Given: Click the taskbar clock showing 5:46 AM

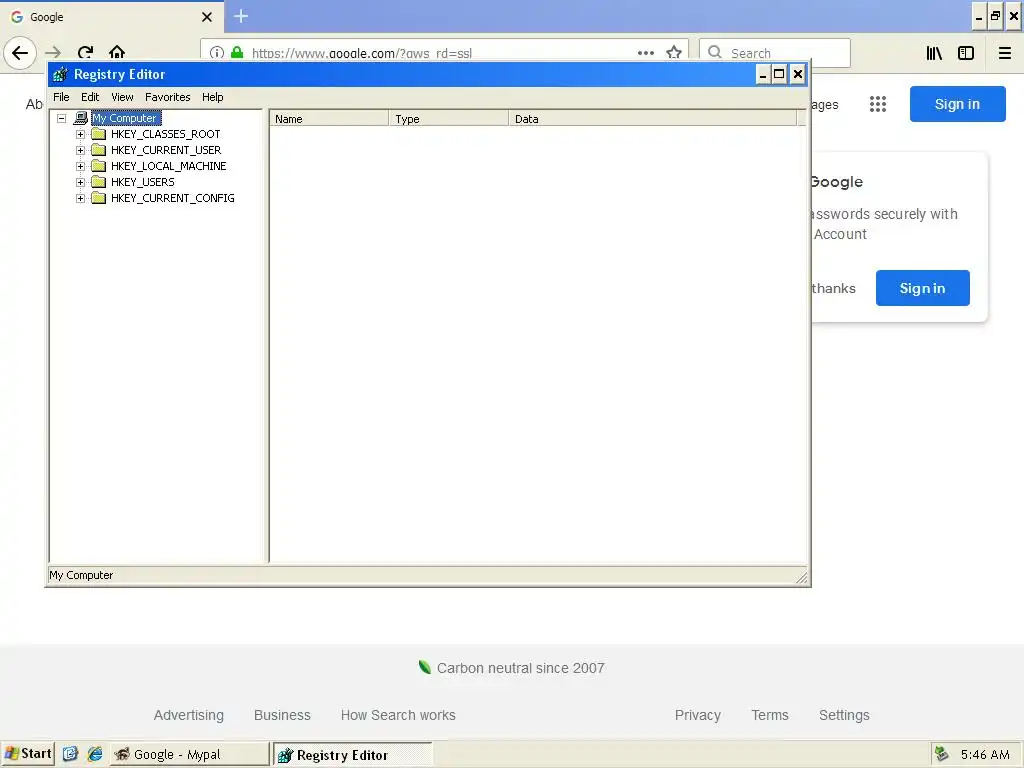Looking at the screenshot, I should [985, 755].
